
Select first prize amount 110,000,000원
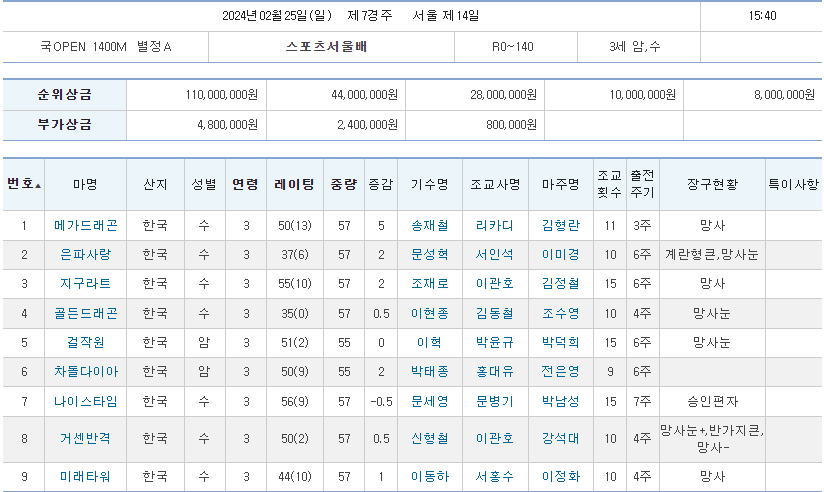221,95
